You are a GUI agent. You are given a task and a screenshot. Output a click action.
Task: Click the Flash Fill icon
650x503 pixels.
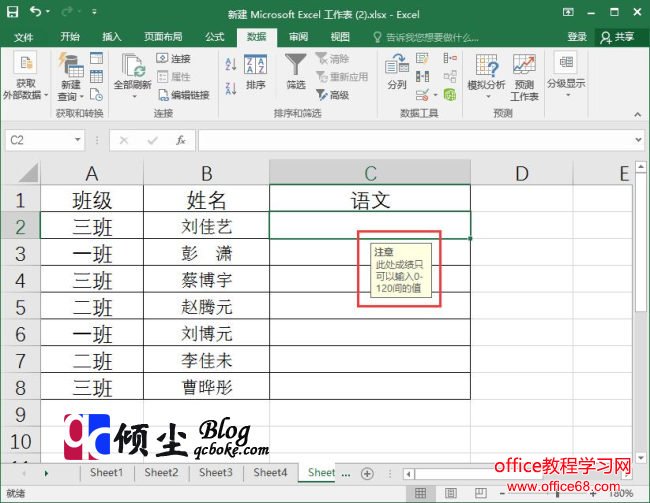422,58
